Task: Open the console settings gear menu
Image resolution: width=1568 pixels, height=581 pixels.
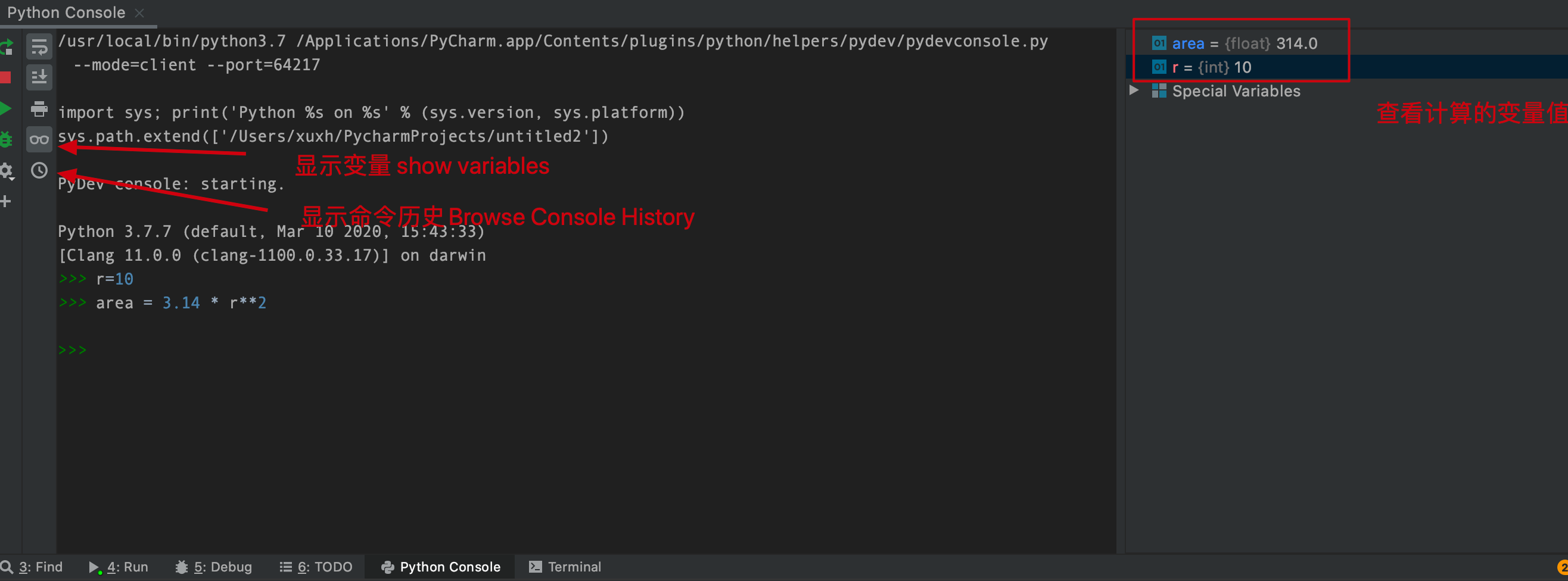Action: click(7, 171)
